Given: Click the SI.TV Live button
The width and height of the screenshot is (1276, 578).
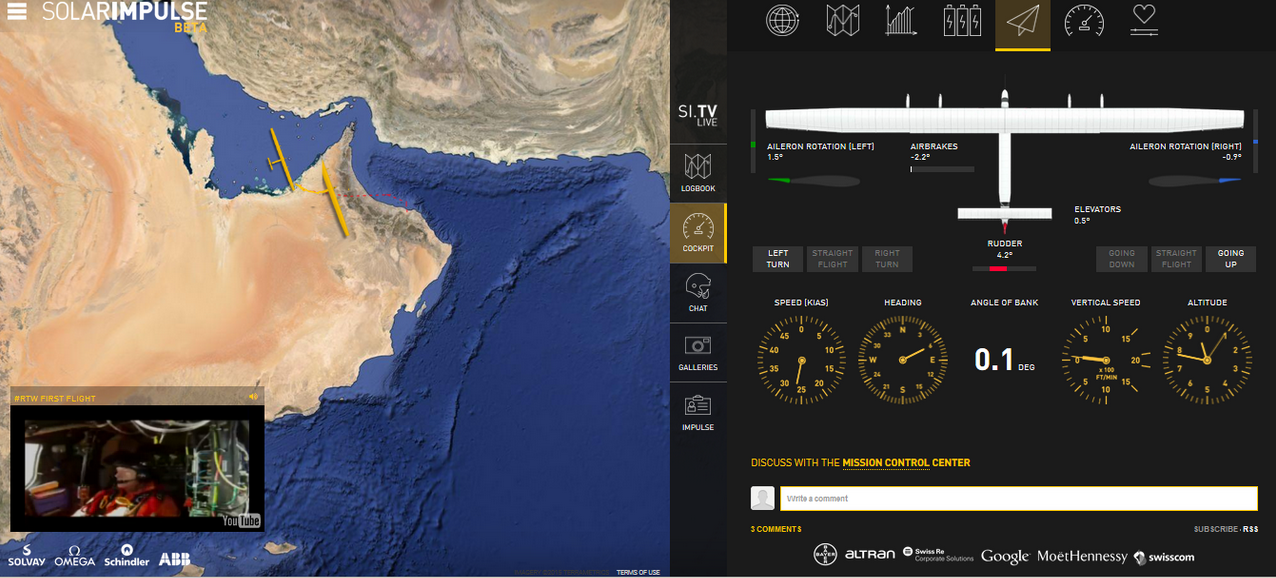Looking at the screenshot, I should [698, 115].
